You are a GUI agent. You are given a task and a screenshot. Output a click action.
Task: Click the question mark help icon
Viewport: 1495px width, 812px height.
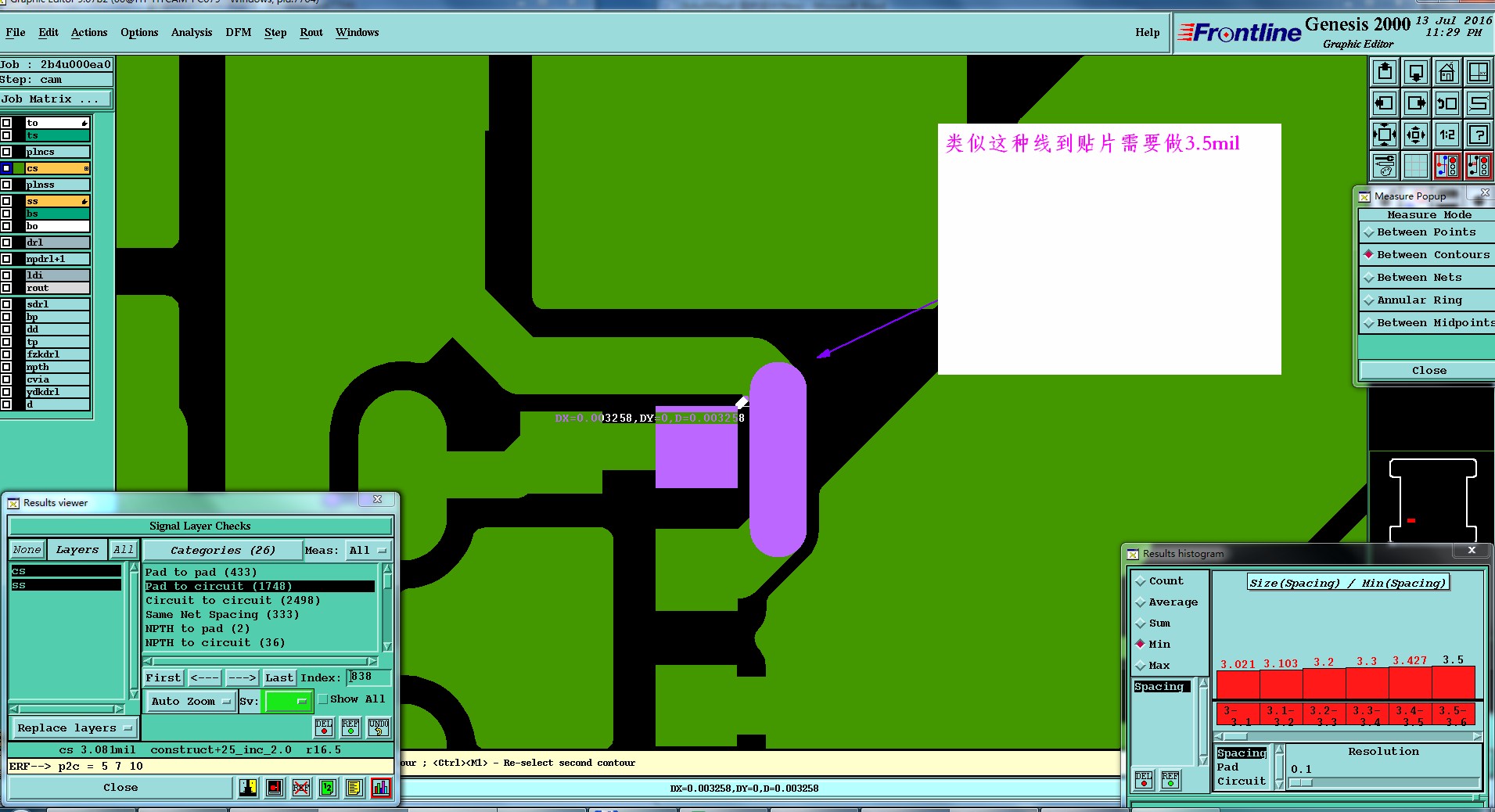coord(1478,135)
